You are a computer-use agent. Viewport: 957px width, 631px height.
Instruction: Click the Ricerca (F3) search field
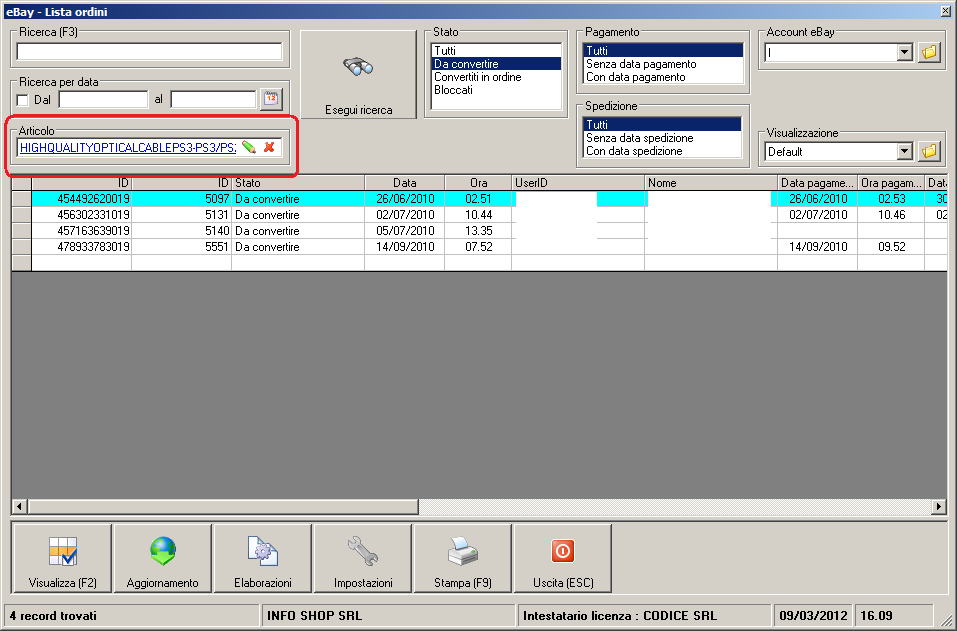(150, 52)
